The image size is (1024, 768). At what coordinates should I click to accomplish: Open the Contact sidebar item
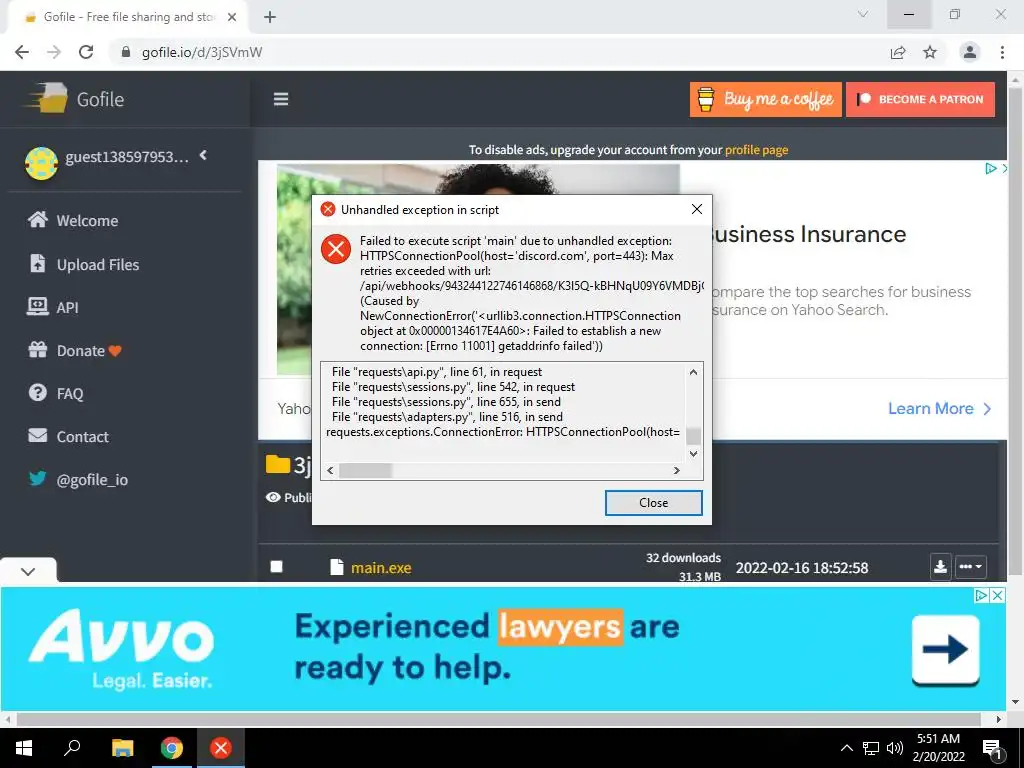tap(68, 436)
